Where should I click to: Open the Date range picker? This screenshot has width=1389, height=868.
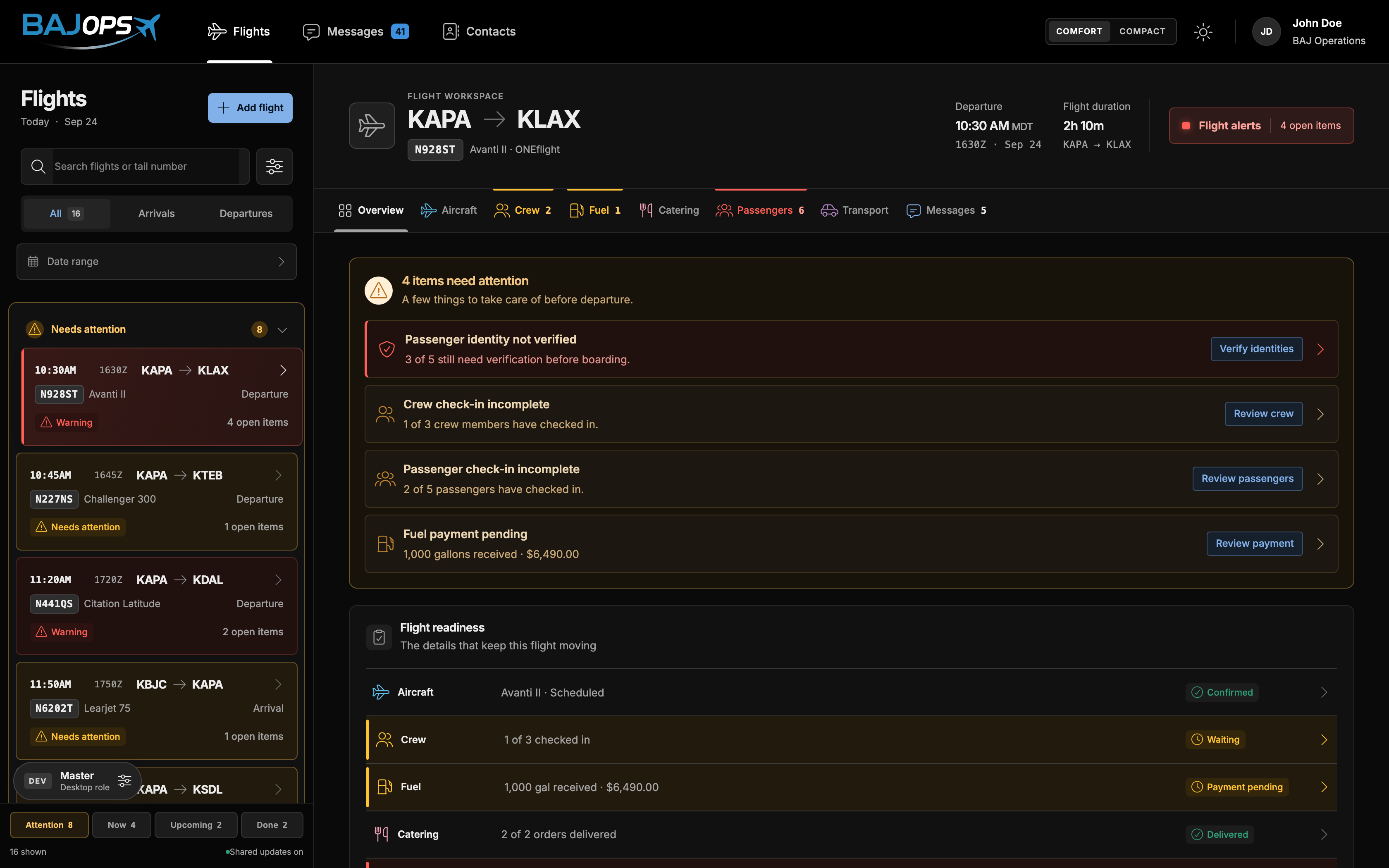pyautogui.click(x=157, y=262)
